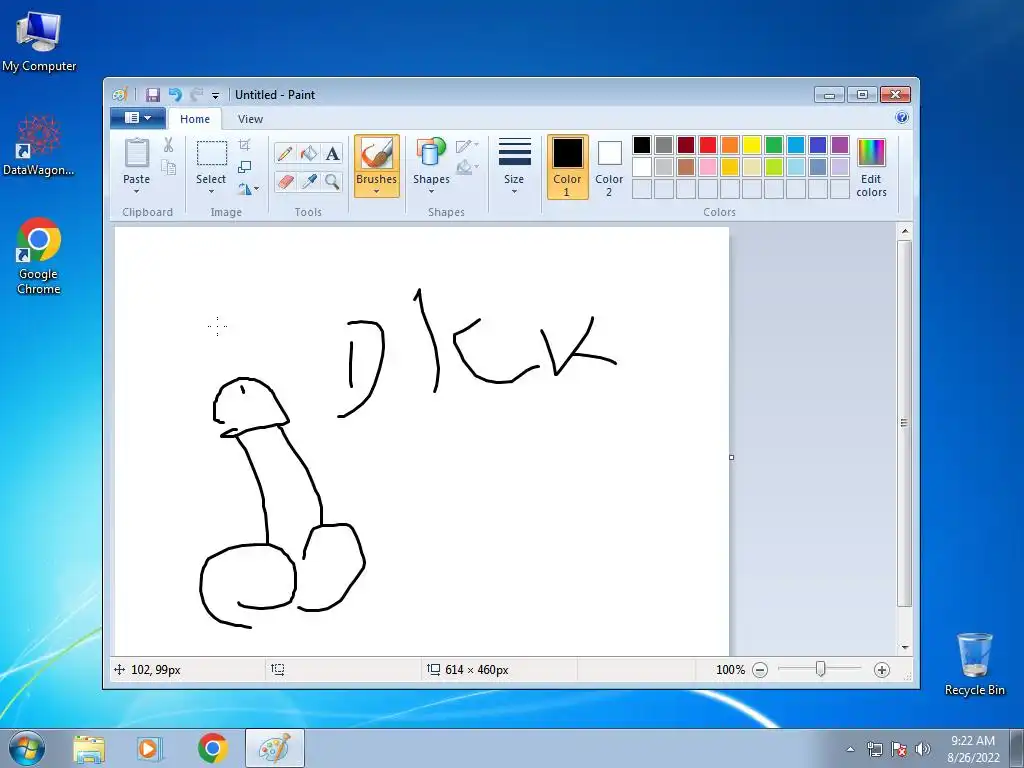Click the vertical scrollbar down arrow
This screenshot has height=768, width=1024.
pyautogui.click(x=904, y=647)
